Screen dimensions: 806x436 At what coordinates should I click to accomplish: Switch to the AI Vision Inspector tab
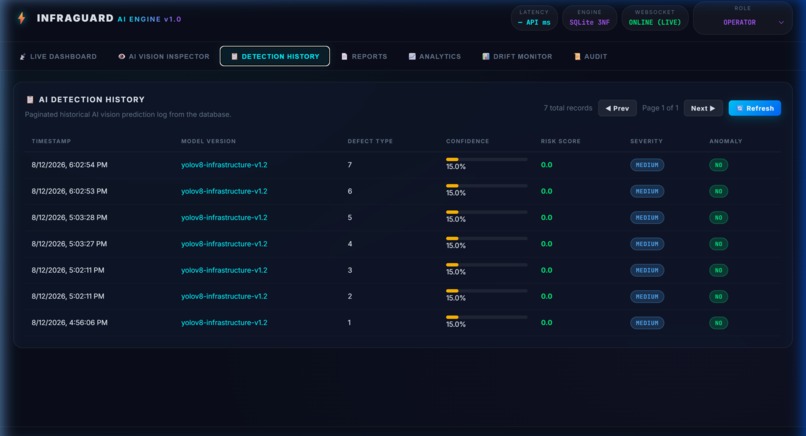[x=164, y=57]
